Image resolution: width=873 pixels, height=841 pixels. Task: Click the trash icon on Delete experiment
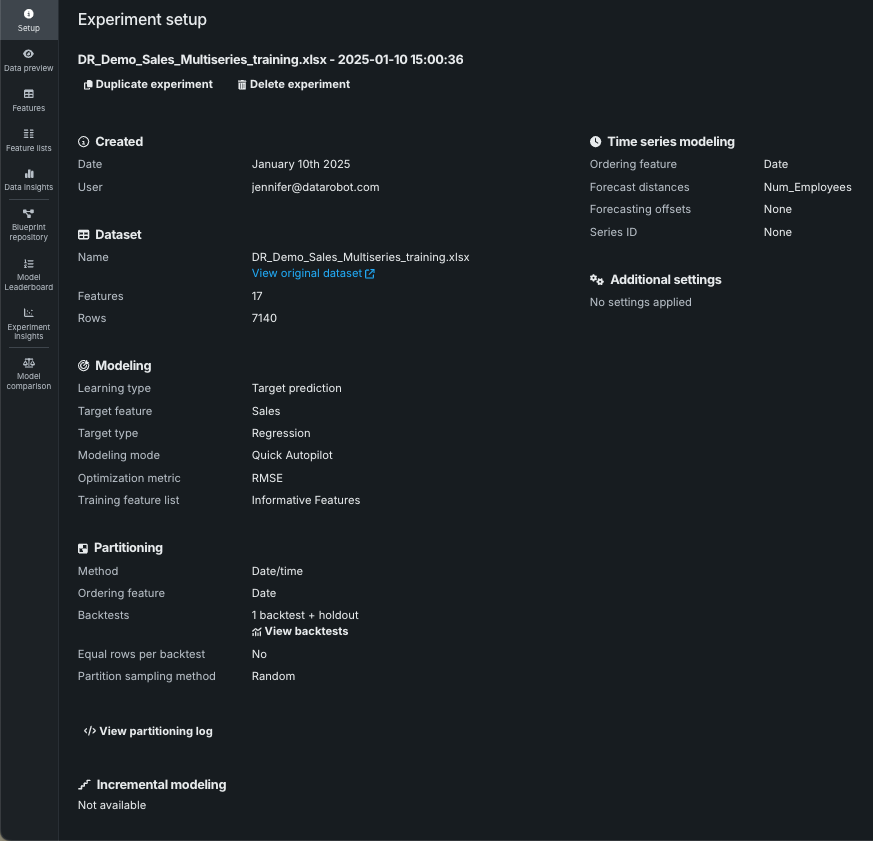(242, 85)
